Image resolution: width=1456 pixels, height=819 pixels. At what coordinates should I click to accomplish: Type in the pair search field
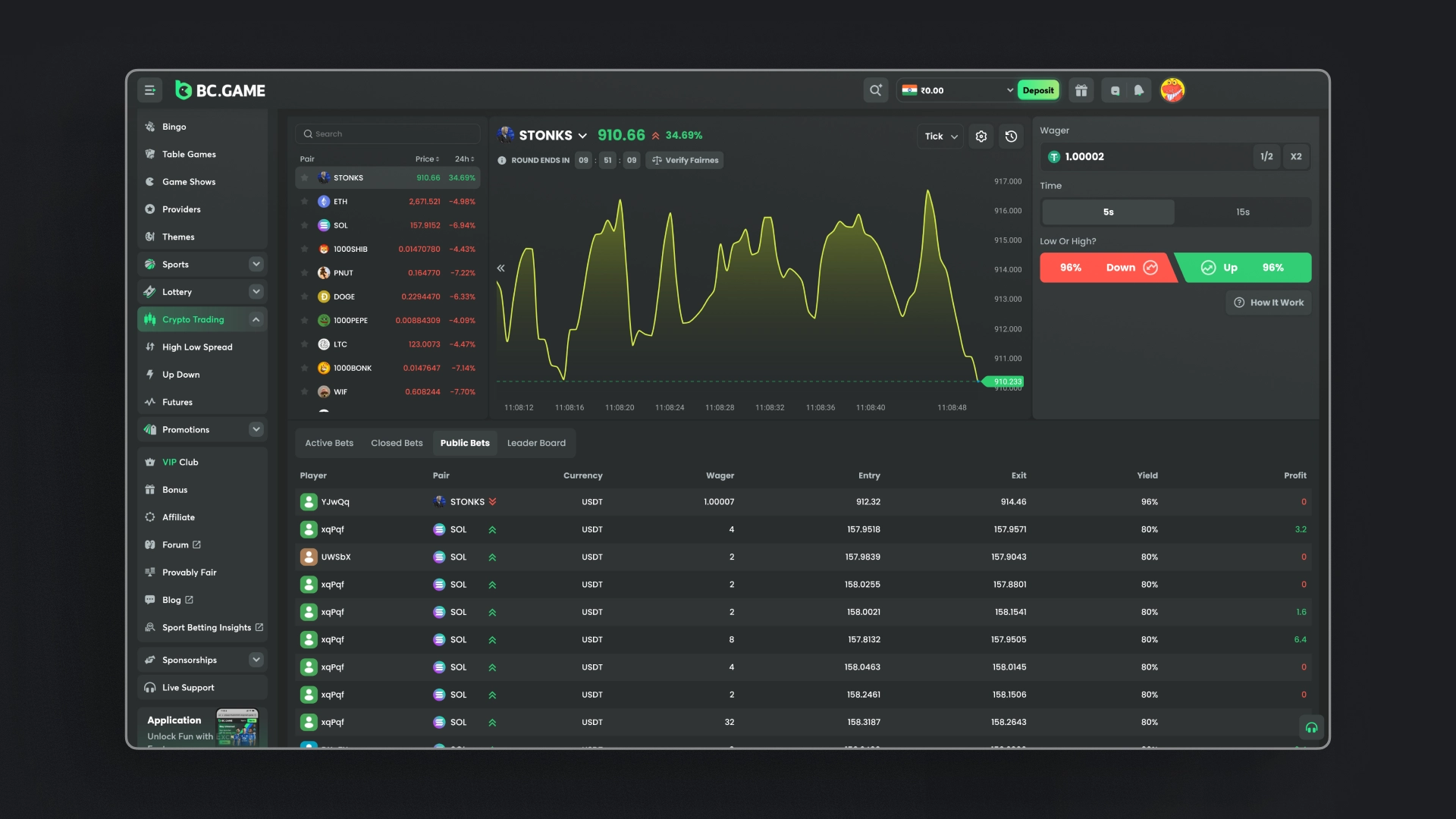[x=388, y=133]
